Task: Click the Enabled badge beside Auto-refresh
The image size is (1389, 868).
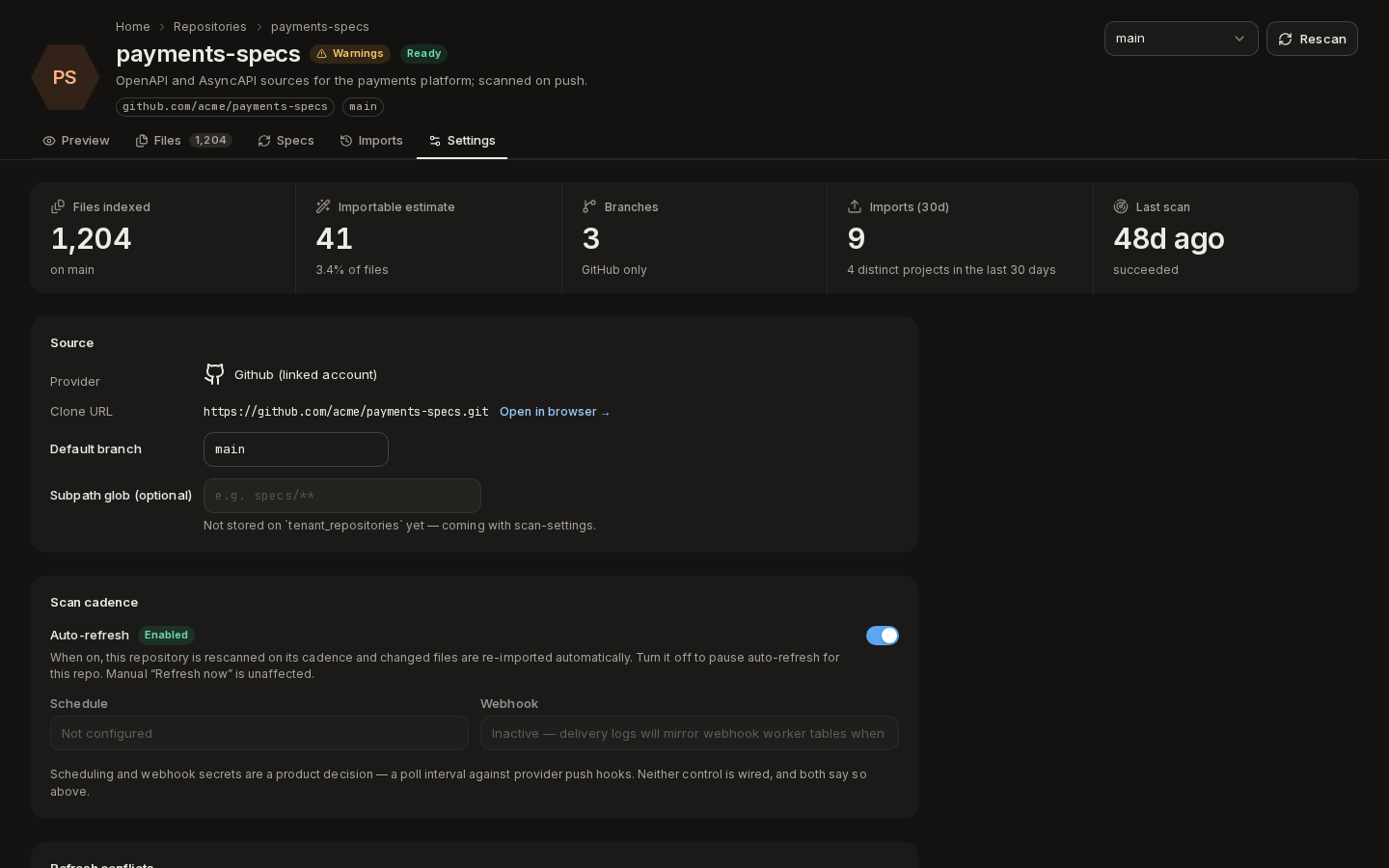Action: point(166,636)
